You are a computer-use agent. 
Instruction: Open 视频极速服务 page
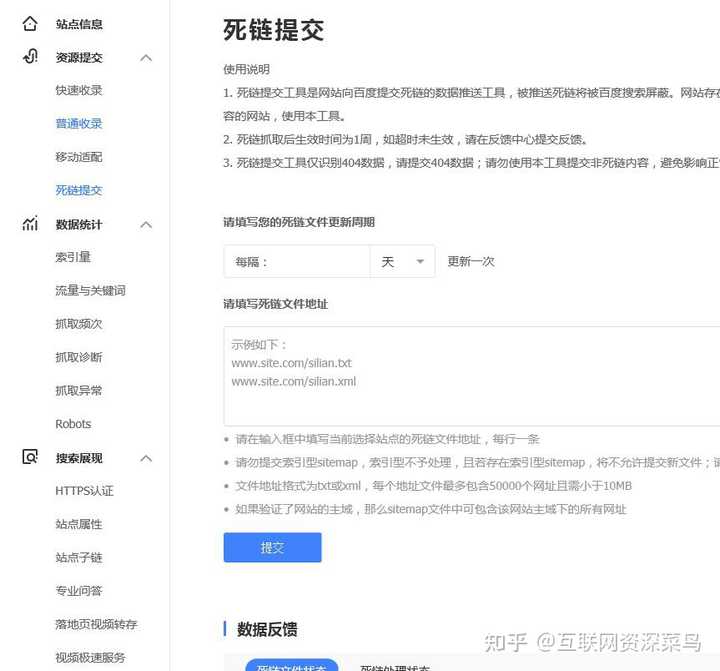(90, 658)
